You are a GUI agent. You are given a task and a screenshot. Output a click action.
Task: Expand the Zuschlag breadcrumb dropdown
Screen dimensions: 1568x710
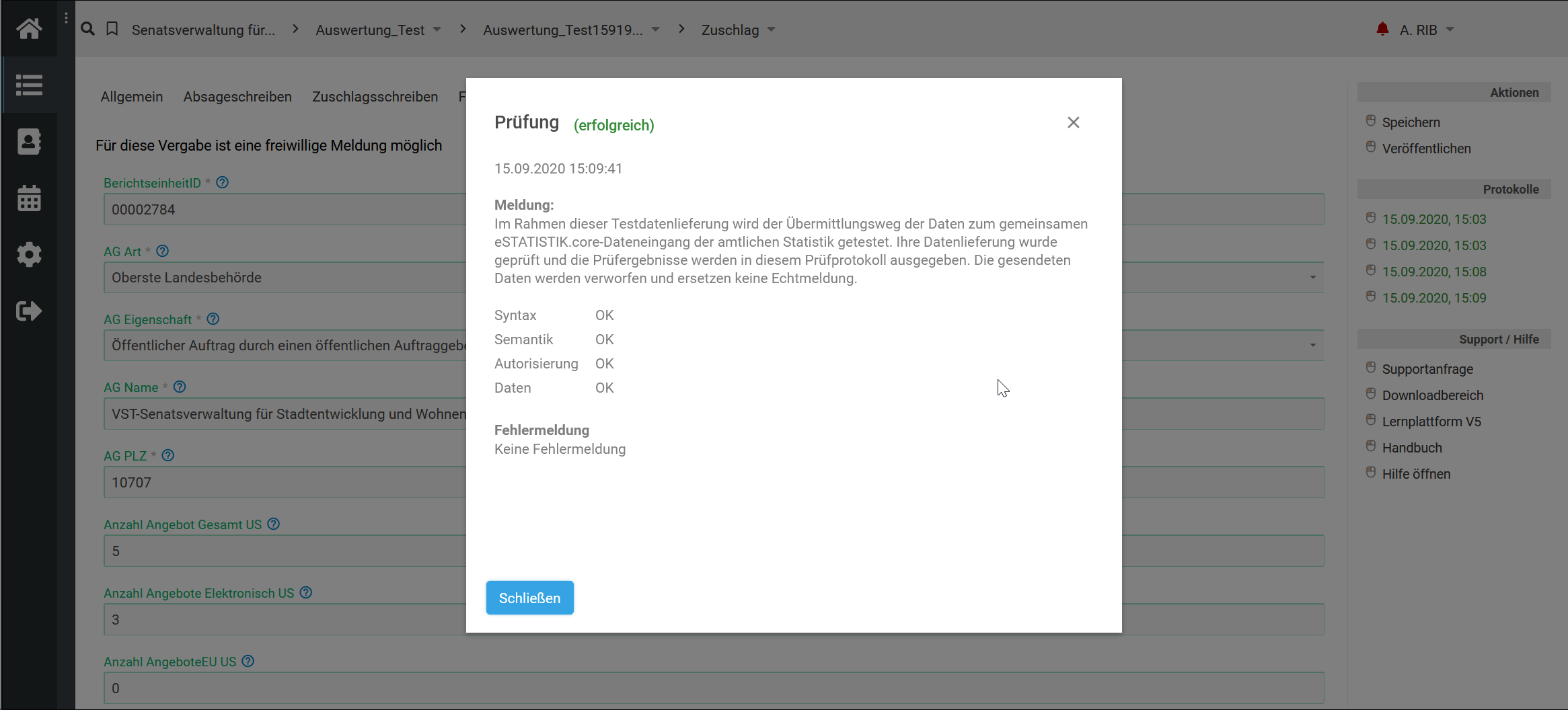pos(772,30)
